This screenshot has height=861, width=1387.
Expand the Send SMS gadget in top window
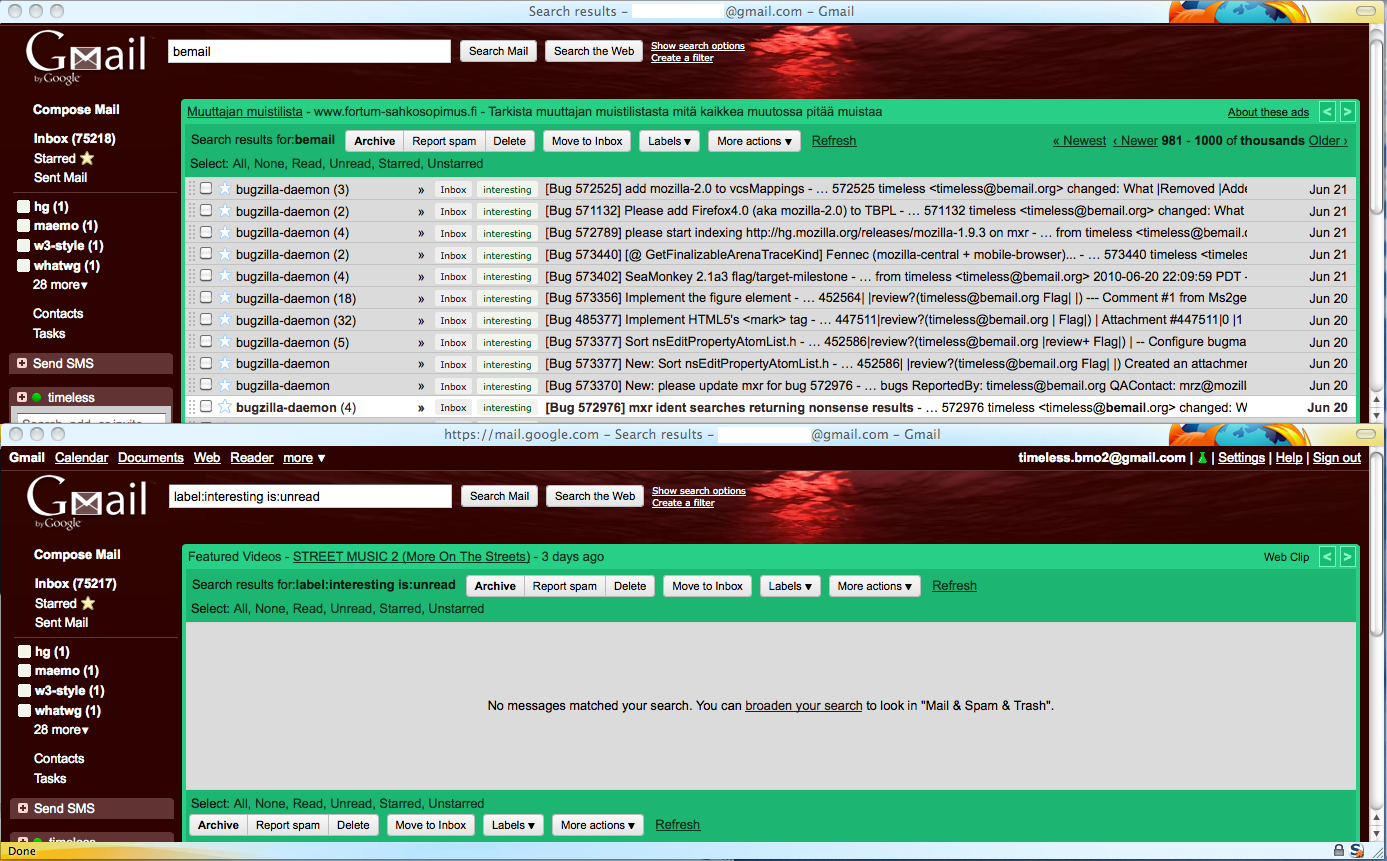coord(22,363)
